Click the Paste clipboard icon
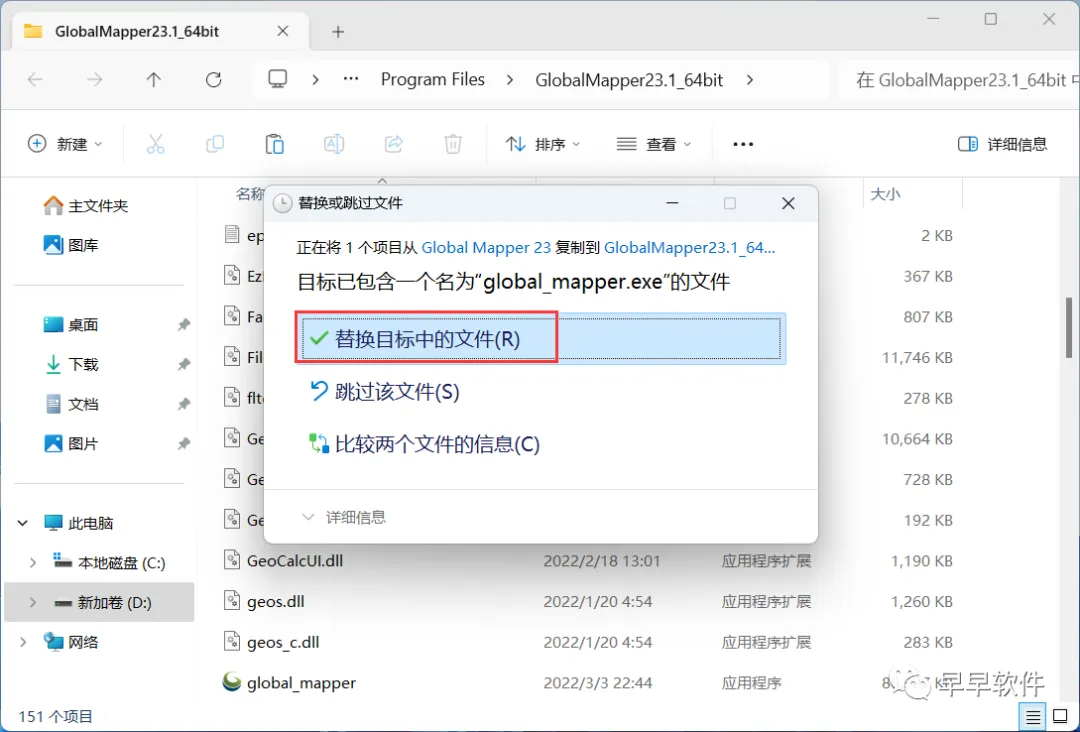This screenshot has width=1080, height=732. pyautogui.click(x=274, y=144)
